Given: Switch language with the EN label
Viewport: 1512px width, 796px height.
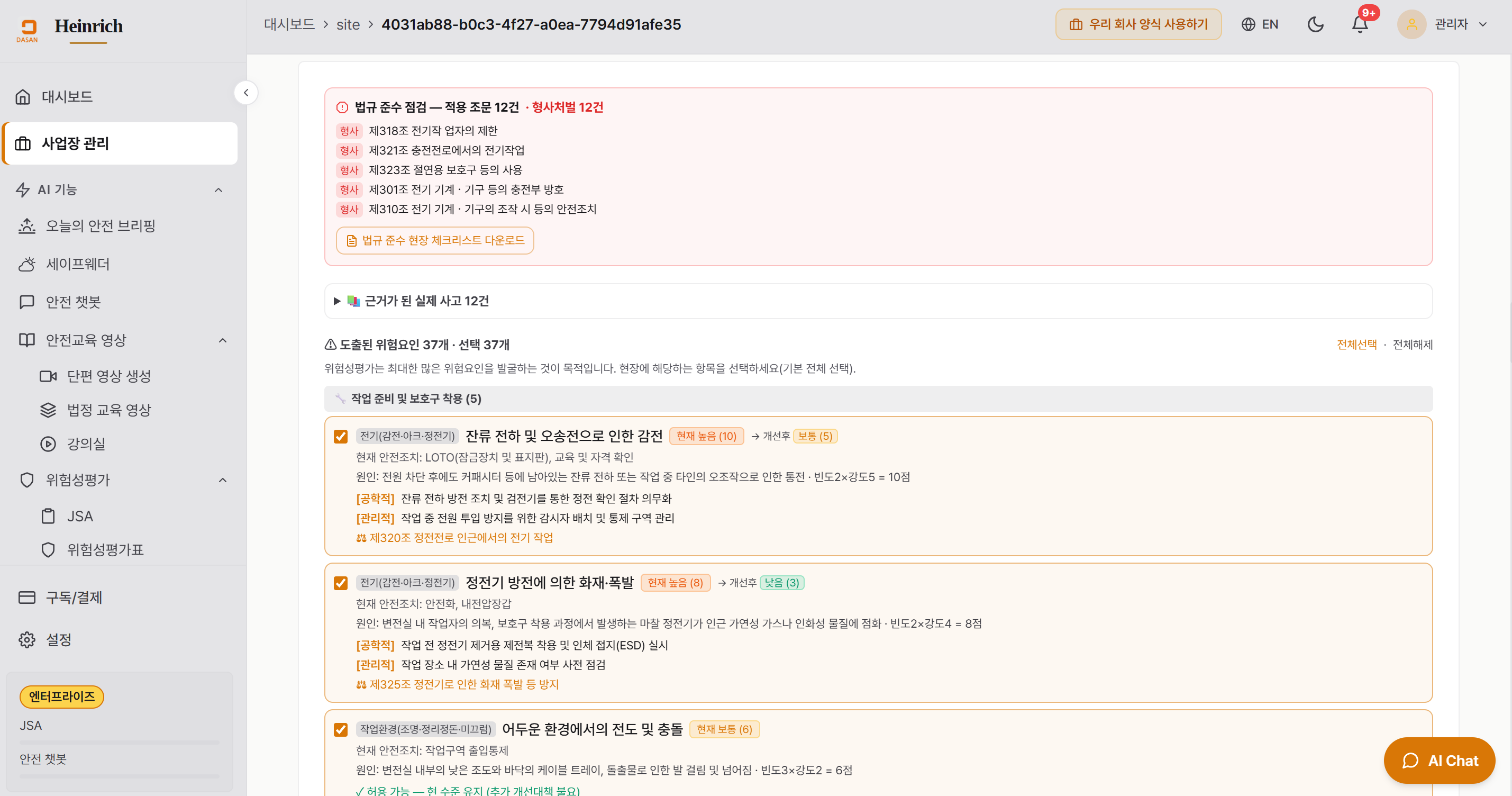Looking at the screenshot, I should (1270, 24).
